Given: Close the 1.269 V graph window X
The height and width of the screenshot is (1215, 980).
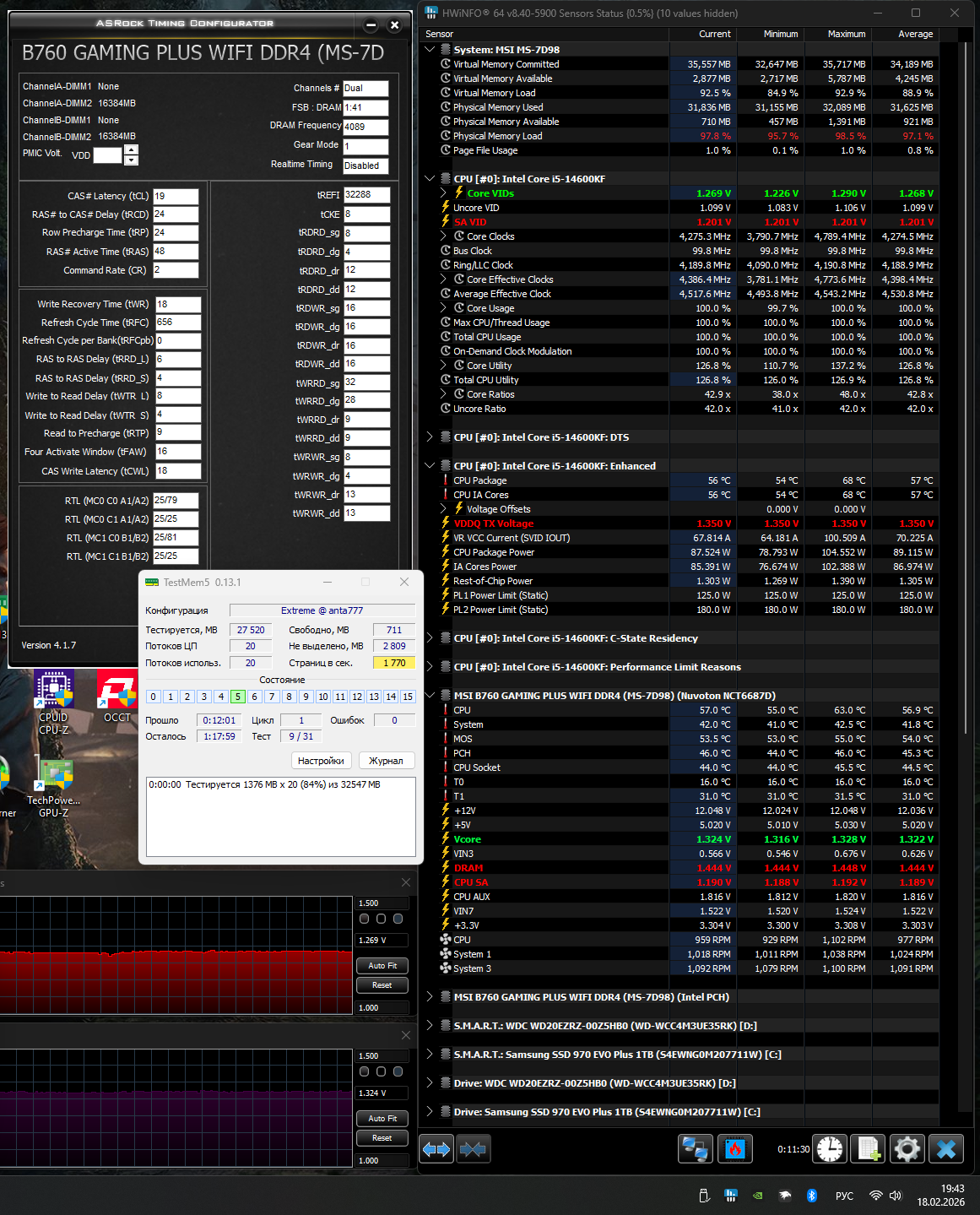Looking at the screenshot, I should (406, 882).
